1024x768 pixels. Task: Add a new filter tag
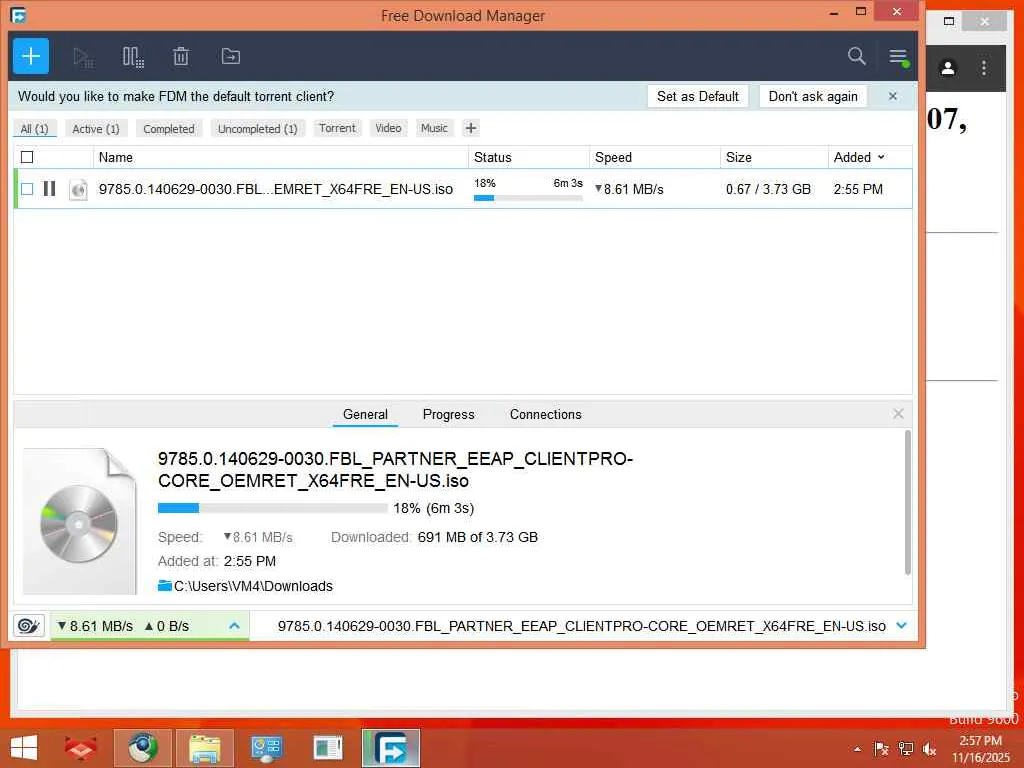click(x=471, y=128)
